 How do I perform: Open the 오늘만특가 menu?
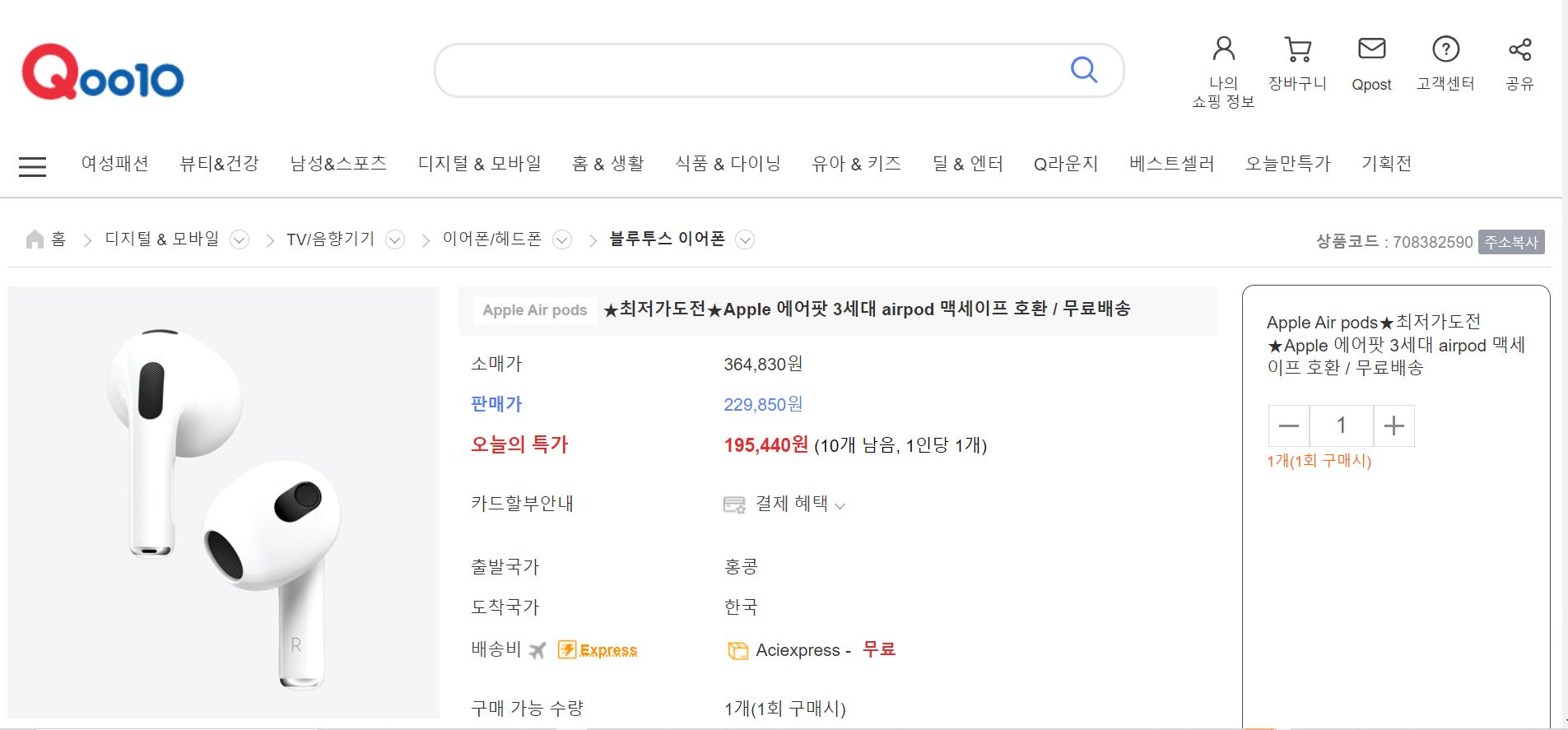pos(1288,164)
